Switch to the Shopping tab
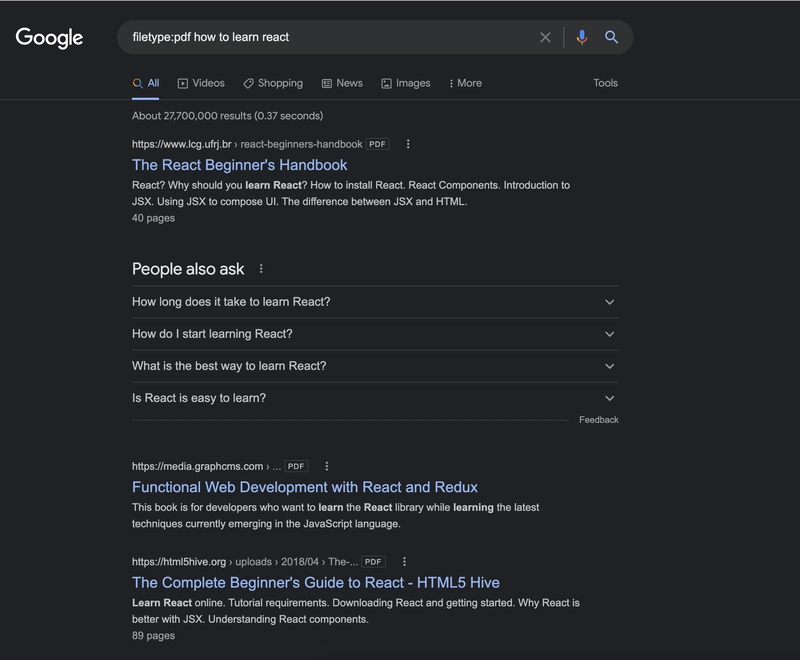Screen dimensions: 800x660 click(273, 83)
